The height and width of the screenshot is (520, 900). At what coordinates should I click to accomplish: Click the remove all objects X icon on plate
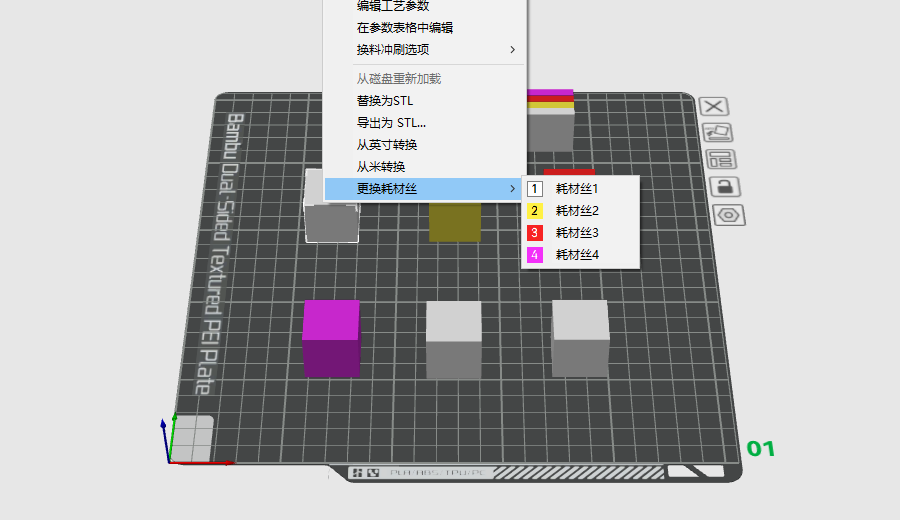click(x=713, y=106)
